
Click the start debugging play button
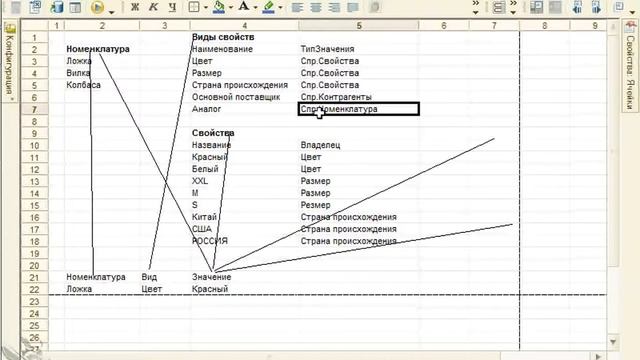coord(98,7)
